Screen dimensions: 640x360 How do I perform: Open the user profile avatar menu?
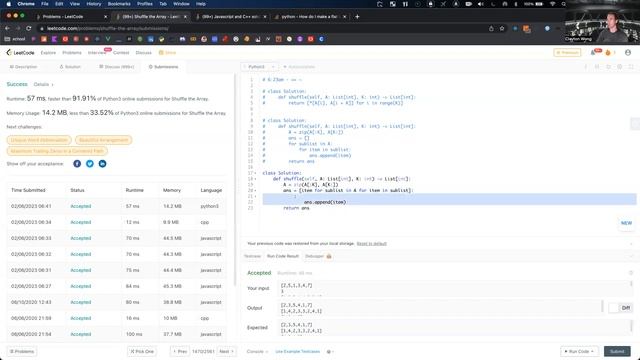click(x=628, y=53)
